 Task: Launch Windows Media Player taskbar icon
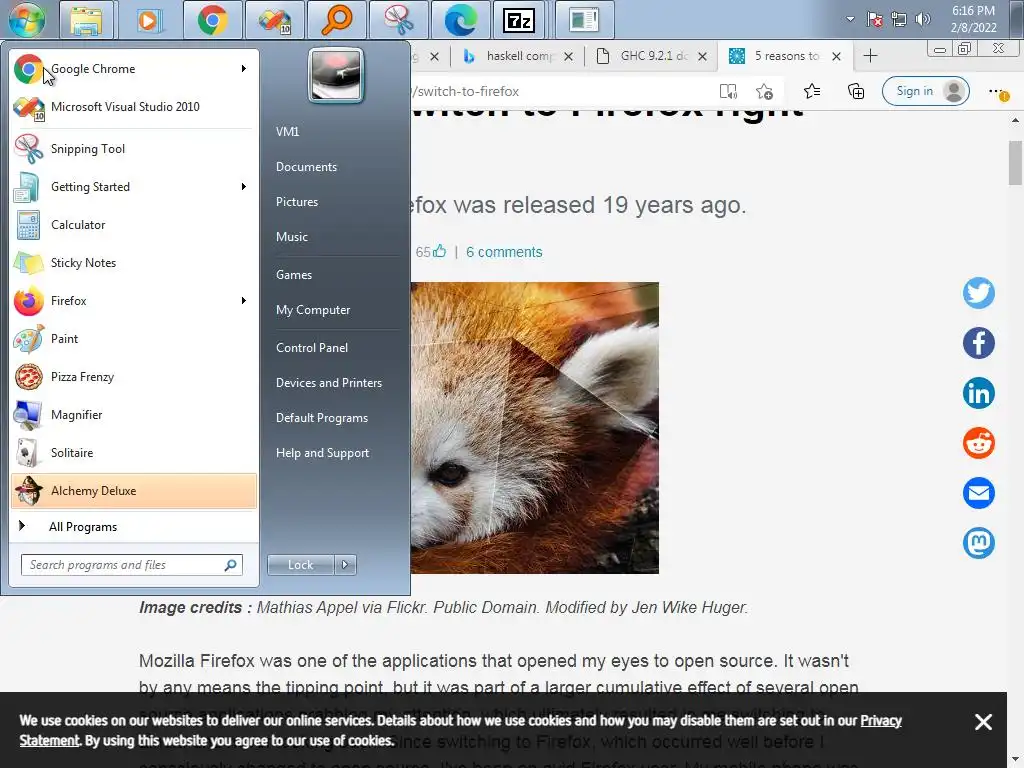(x=148, y=20)
